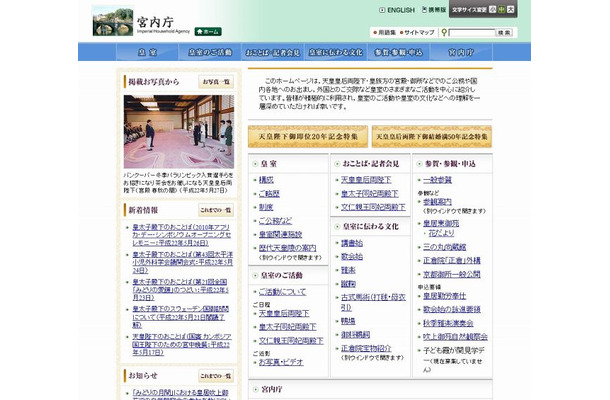
Task: Open the 皇室 tab in blue navigation bar
Action: tap(147, 52)
